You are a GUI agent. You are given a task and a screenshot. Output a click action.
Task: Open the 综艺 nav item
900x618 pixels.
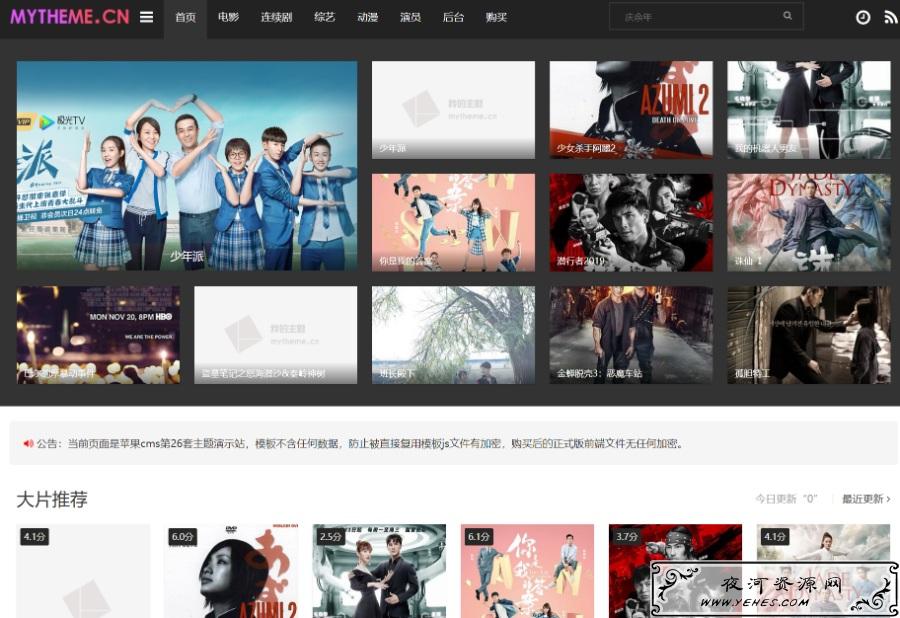[x=325, y=17]
